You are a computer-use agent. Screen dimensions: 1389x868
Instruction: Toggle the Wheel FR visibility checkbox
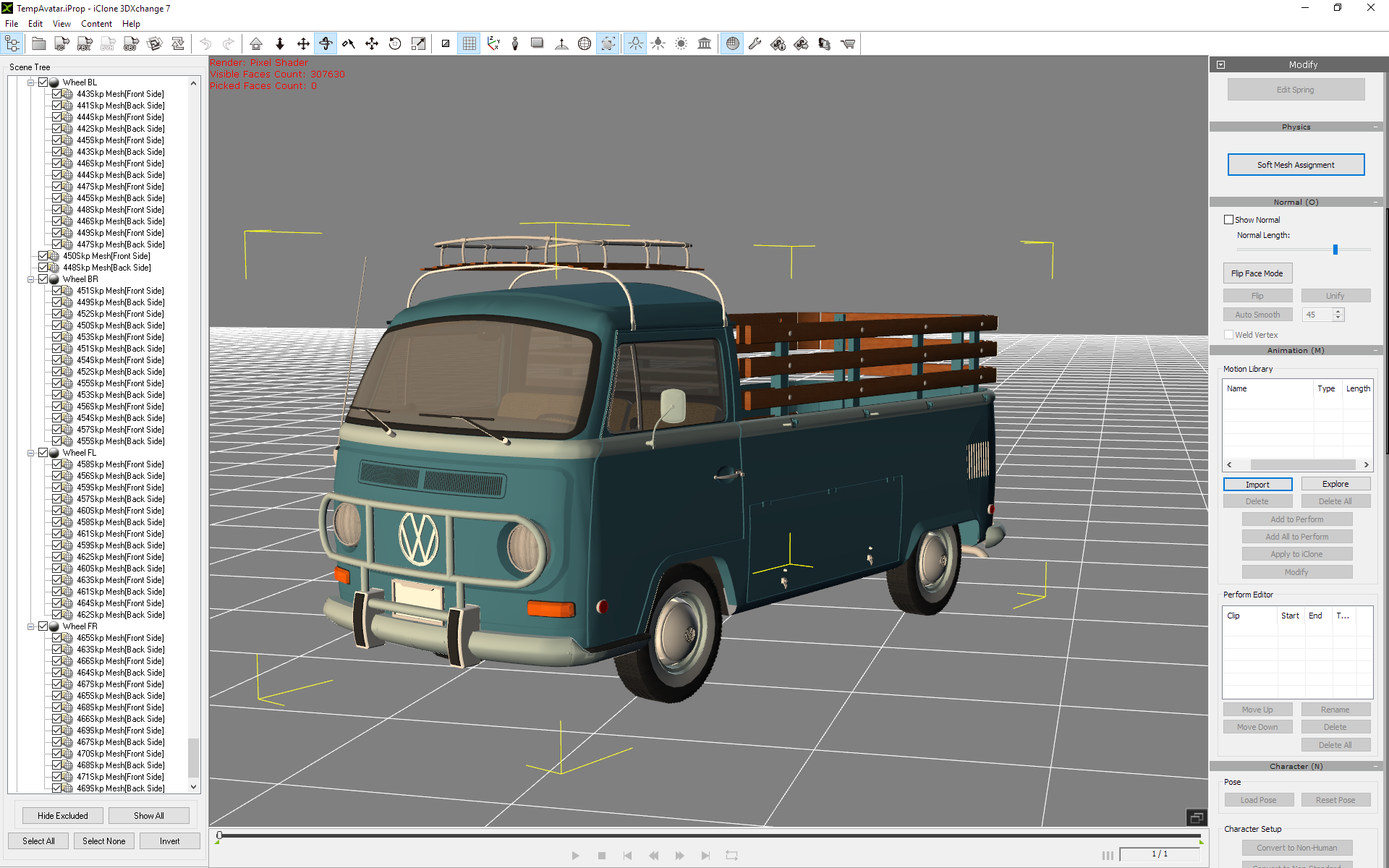point(43,626)
